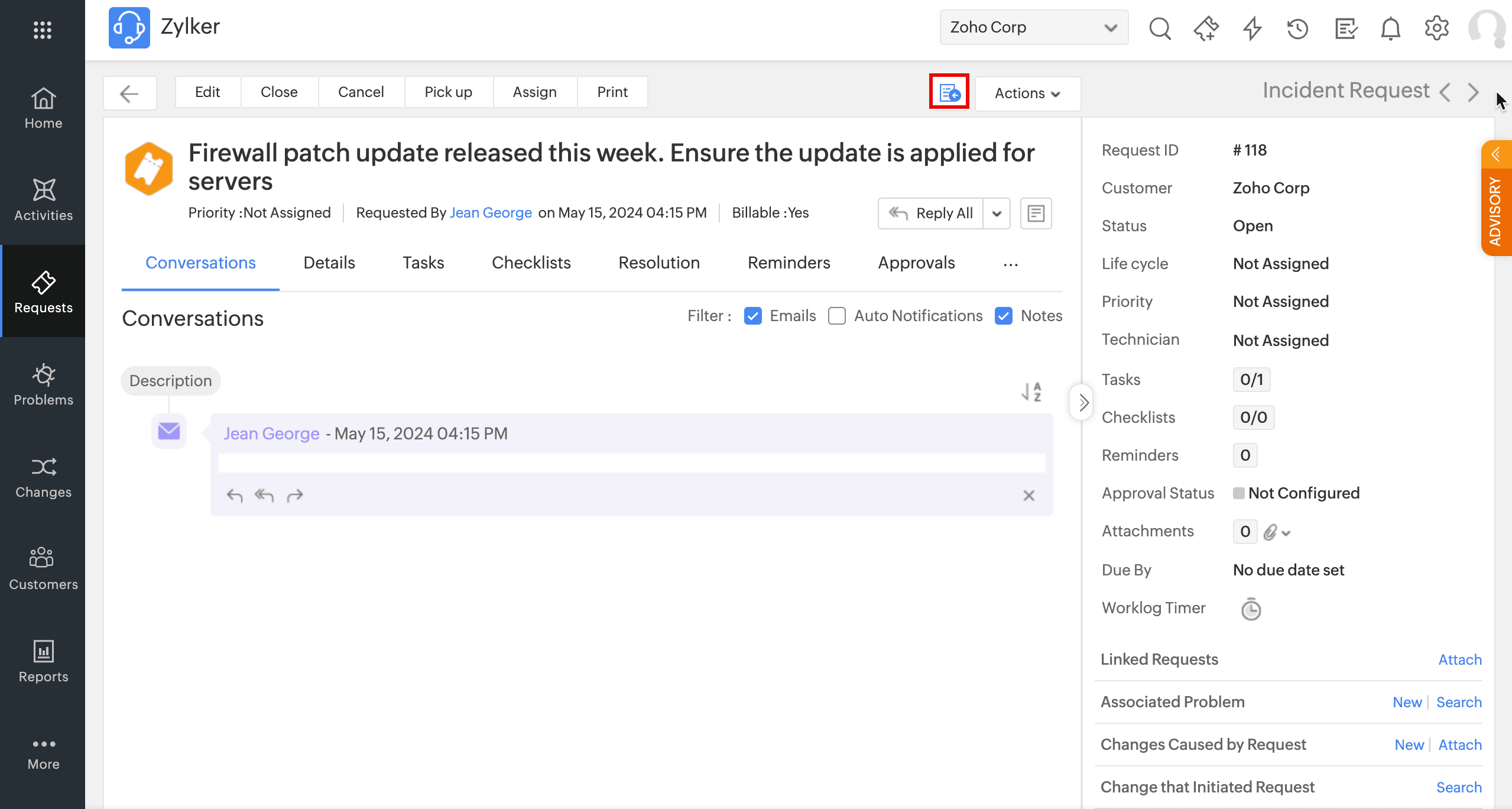1512x809 pixels.
Task: Open the recent history clock icon
Action: click(1297, 28)
